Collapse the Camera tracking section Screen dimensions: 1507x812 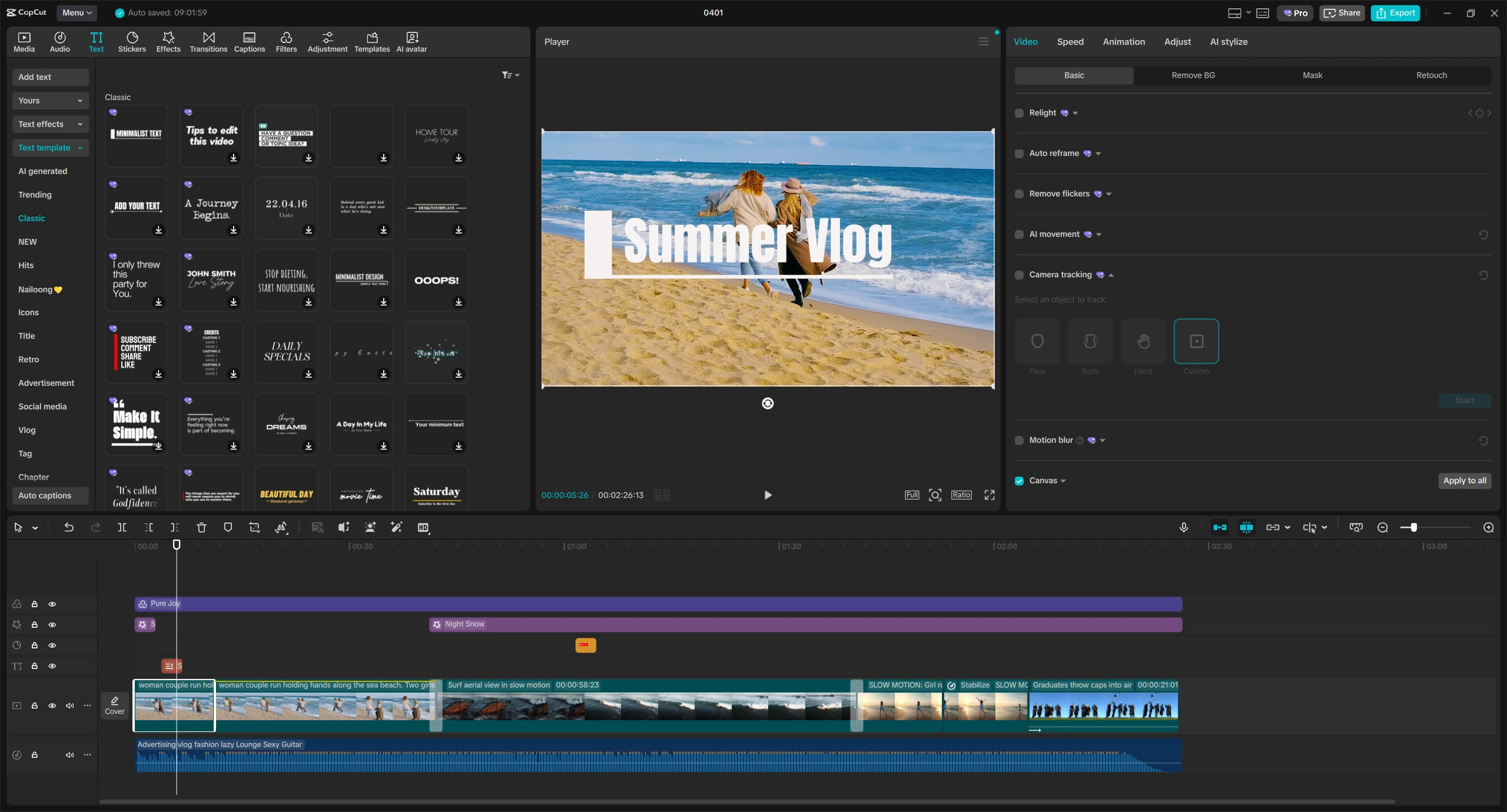pyautogui.click(x=1111, y=275)
